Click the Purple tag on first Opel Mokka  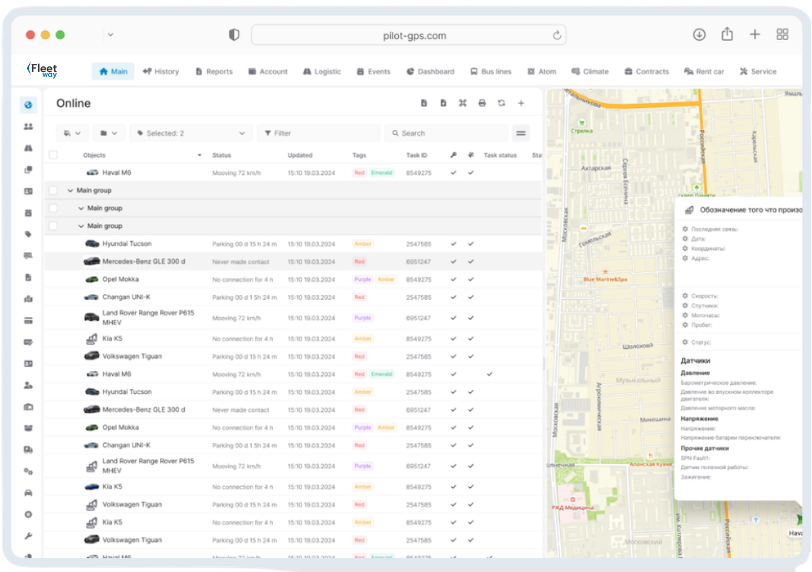pos(362,279)
